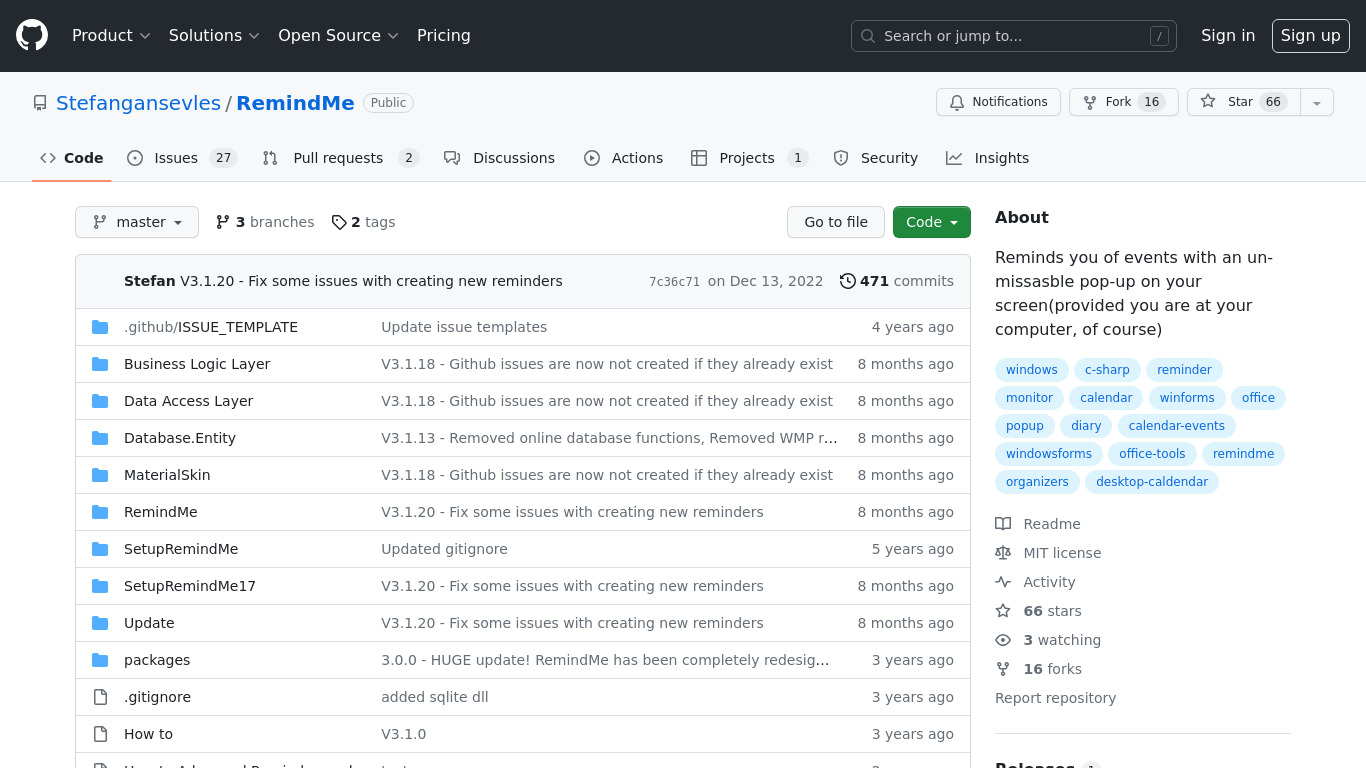The width and height of the screenshot is (1366, 768).
Task: Switch to Pull requests tab
Action: coord(340,158)
